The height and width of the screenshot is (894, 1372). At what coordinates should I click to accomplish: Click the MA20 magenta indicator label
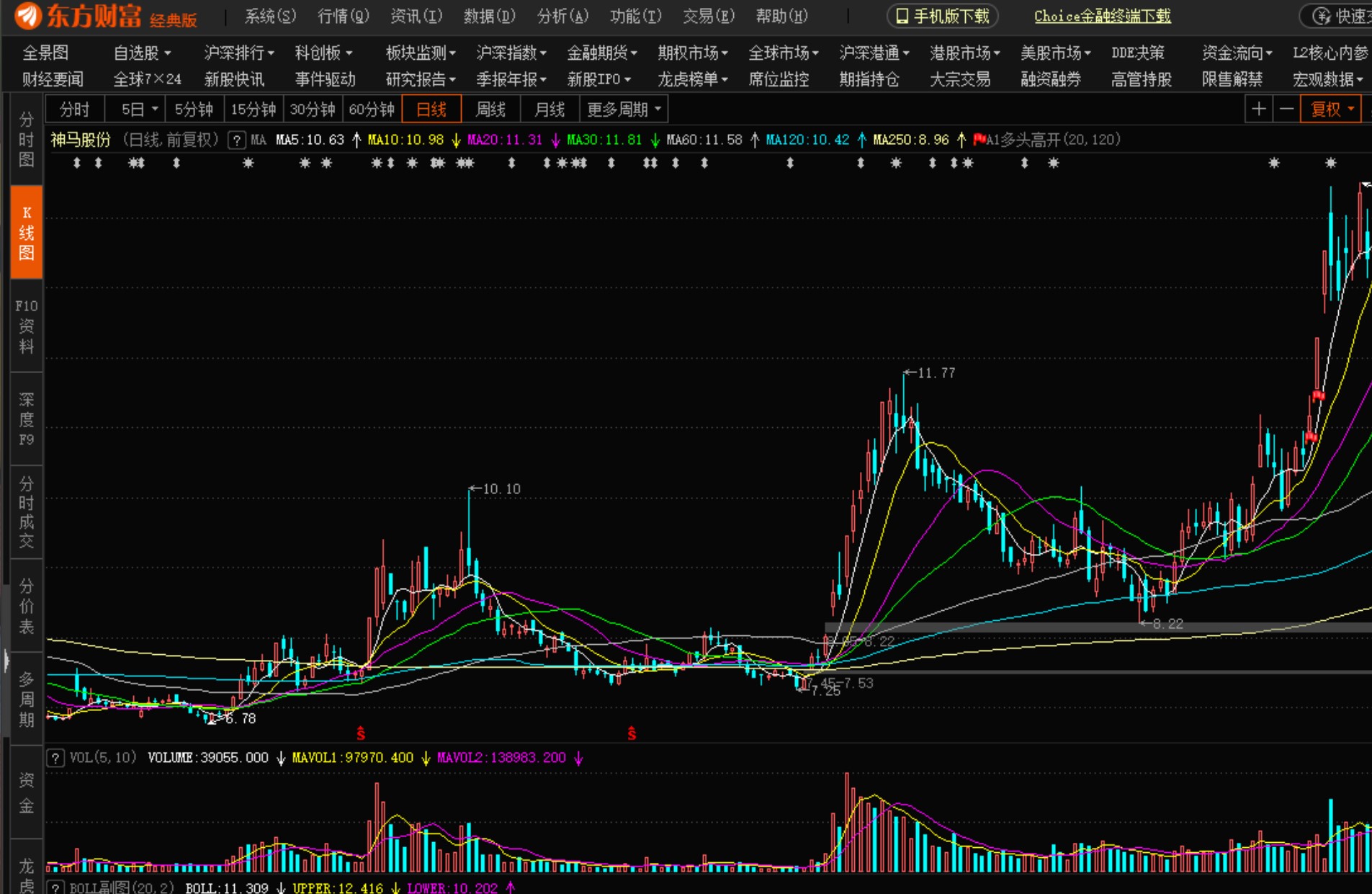click(504, 140)
